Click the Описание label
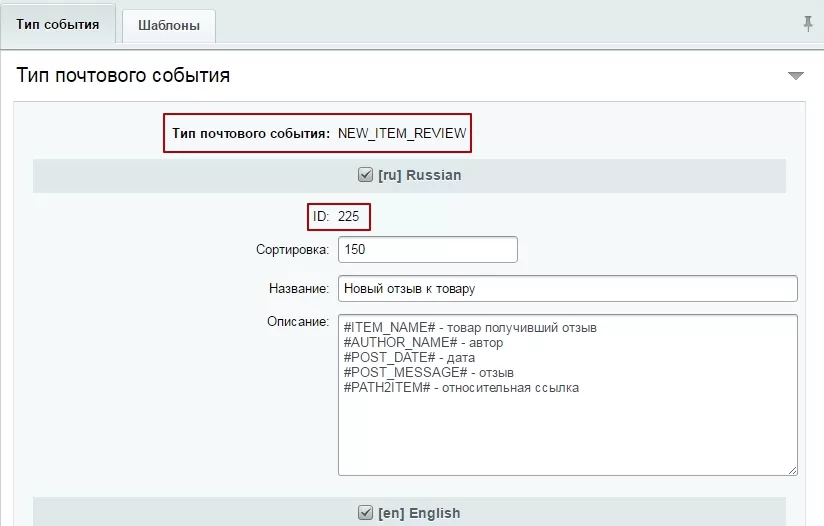Screen dimensions: 824x526 pos(298,322)
